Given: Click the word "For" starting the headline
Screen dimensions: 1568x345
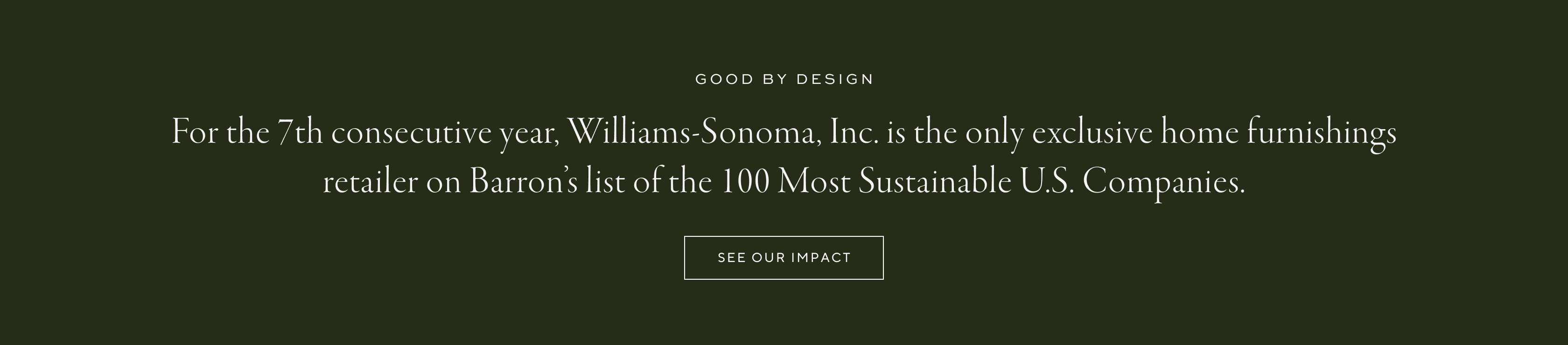Looking at the screenshot, I should click(x=195, y=133).
